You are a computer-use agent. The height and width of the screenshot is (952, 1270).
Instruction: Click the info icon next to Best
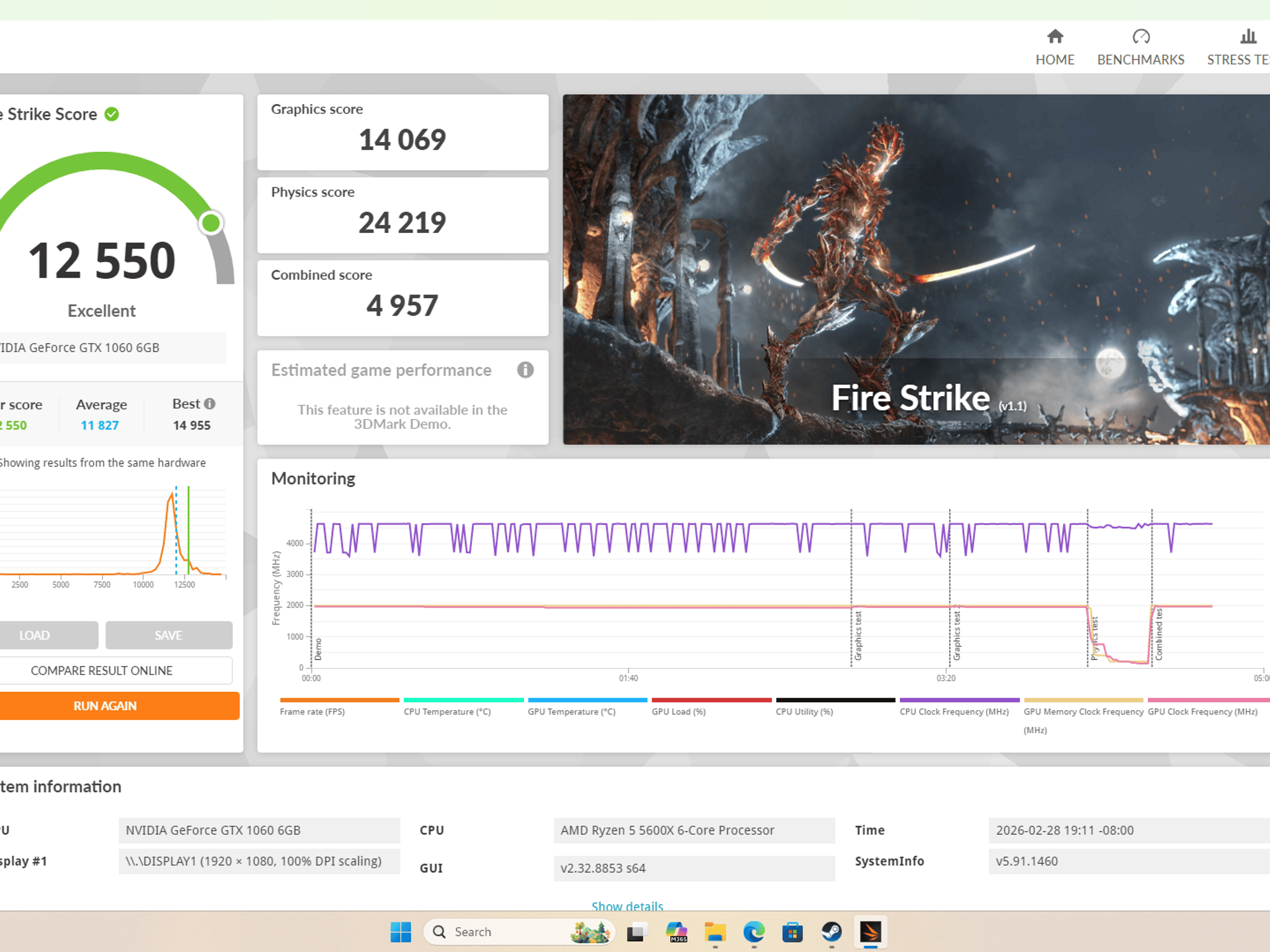210,403
